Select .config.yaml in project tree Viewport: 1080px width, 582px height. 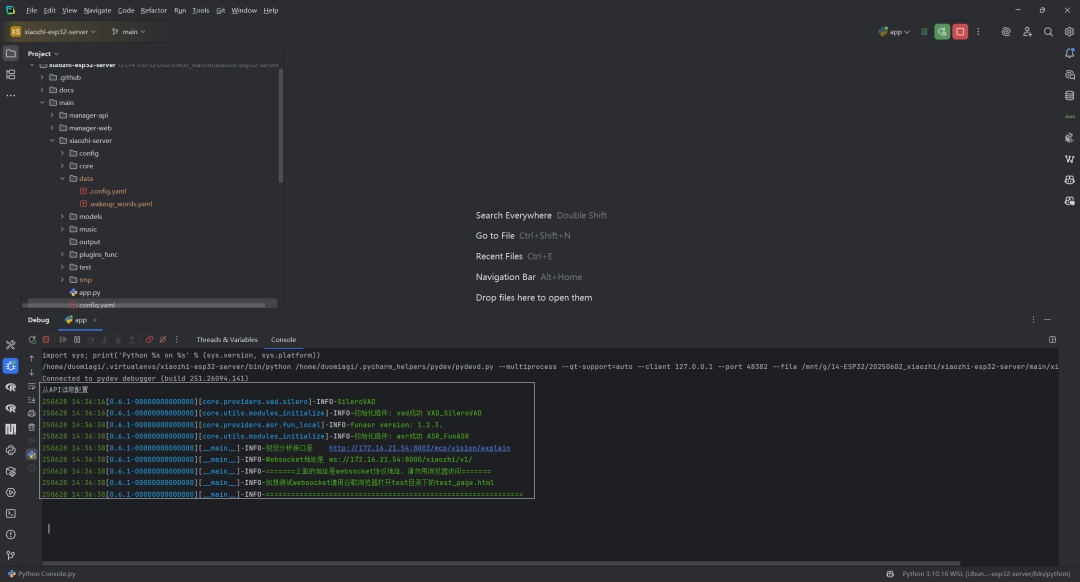107,191
